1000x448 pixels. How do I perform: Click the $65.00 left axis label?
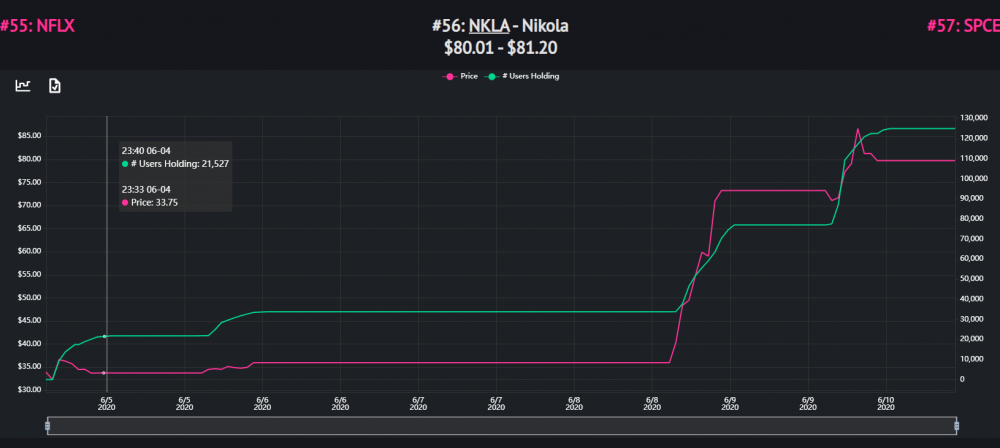pyautogui.click(x=29, y=228)
